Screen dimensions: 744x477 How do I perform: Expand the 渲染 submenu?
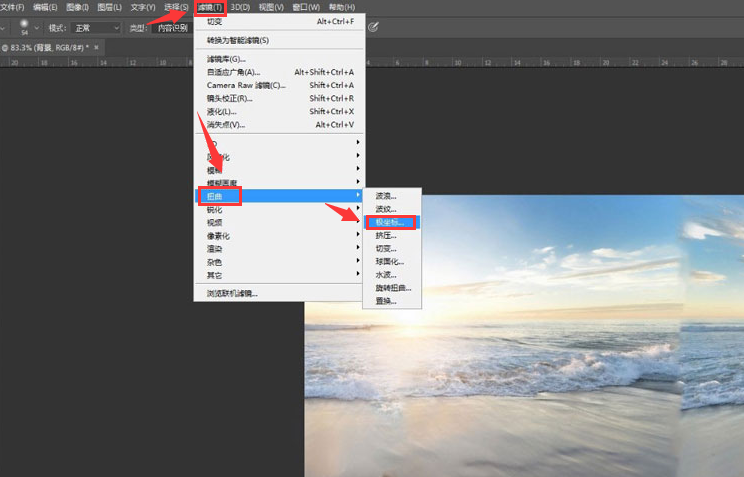(279, 249)
